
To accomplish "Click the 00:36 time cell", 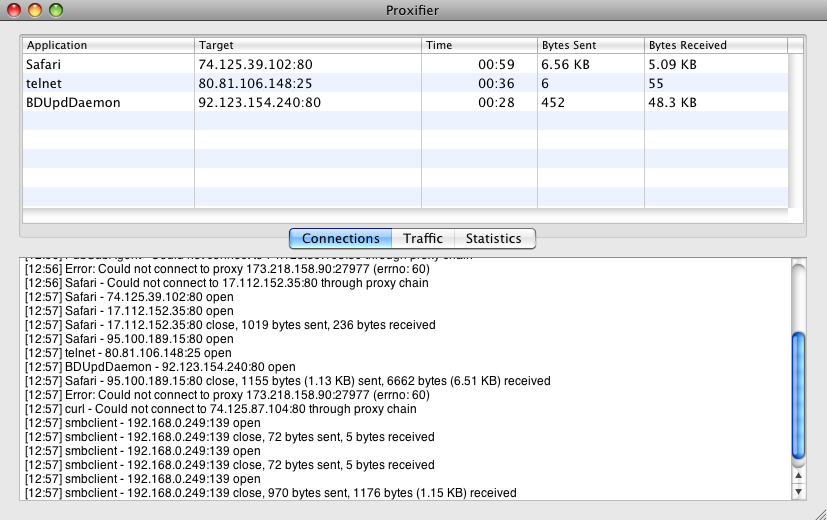I will pyautogui.click(x=496, y=83).
